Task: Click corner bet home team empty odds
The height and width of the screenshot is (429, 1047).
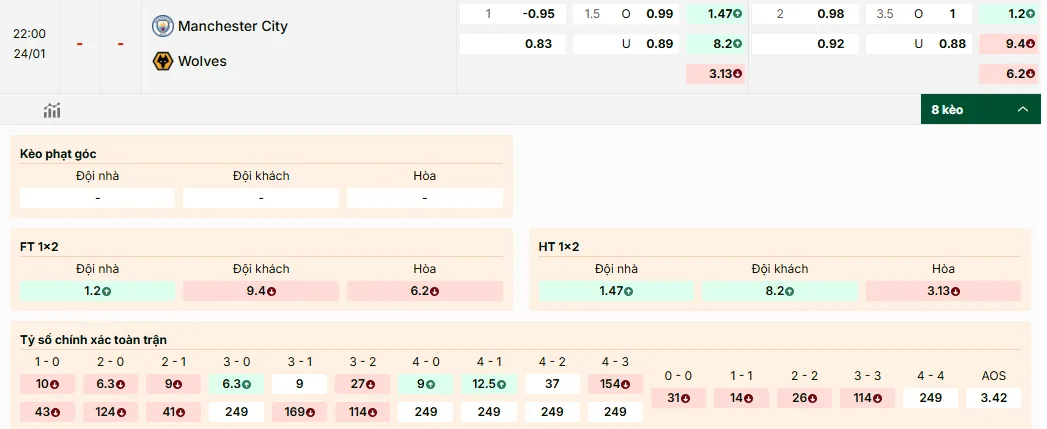Action: (97, 198)
